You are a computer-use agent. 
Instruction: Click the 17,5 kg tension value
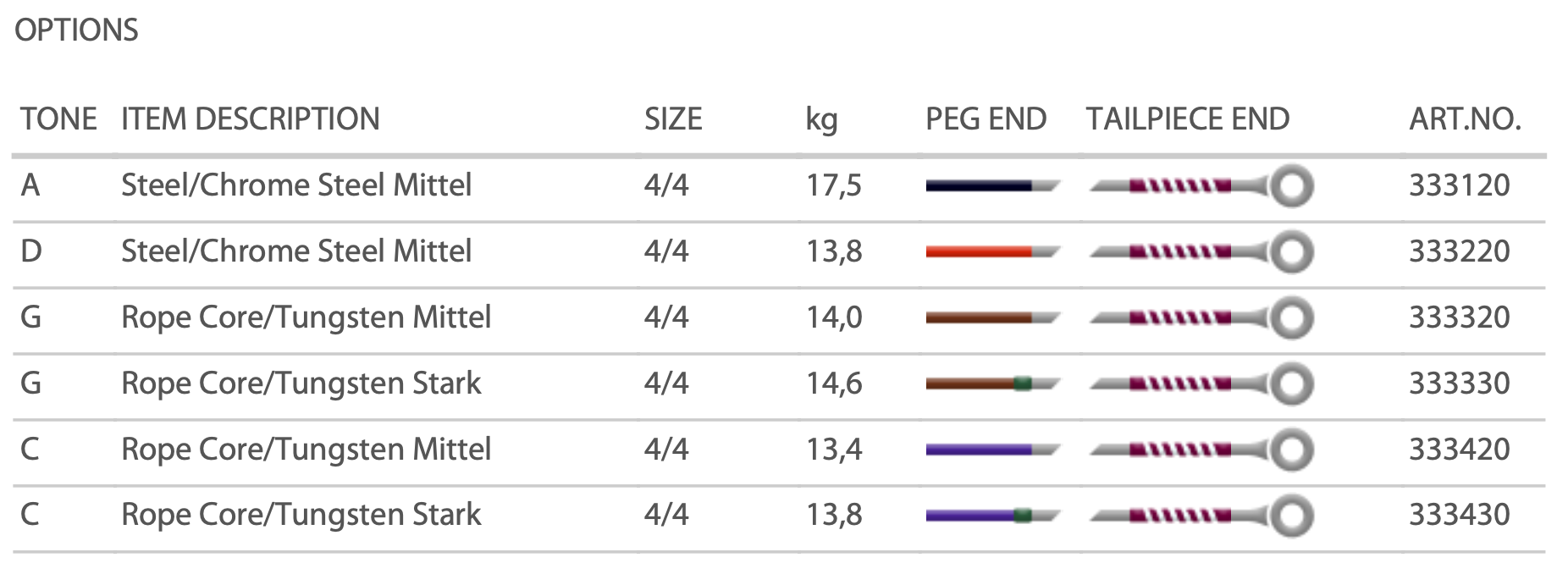[x=833, y=185]
